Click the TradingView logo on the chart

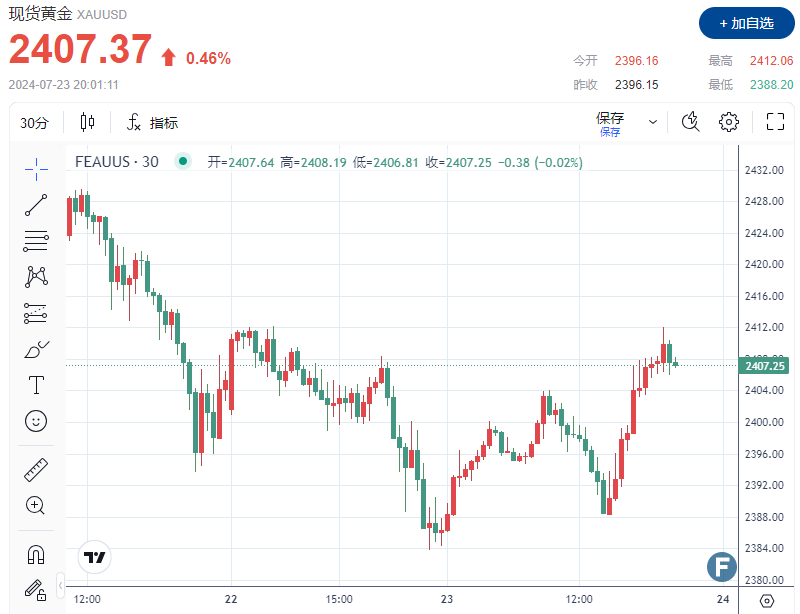[94, 557]
